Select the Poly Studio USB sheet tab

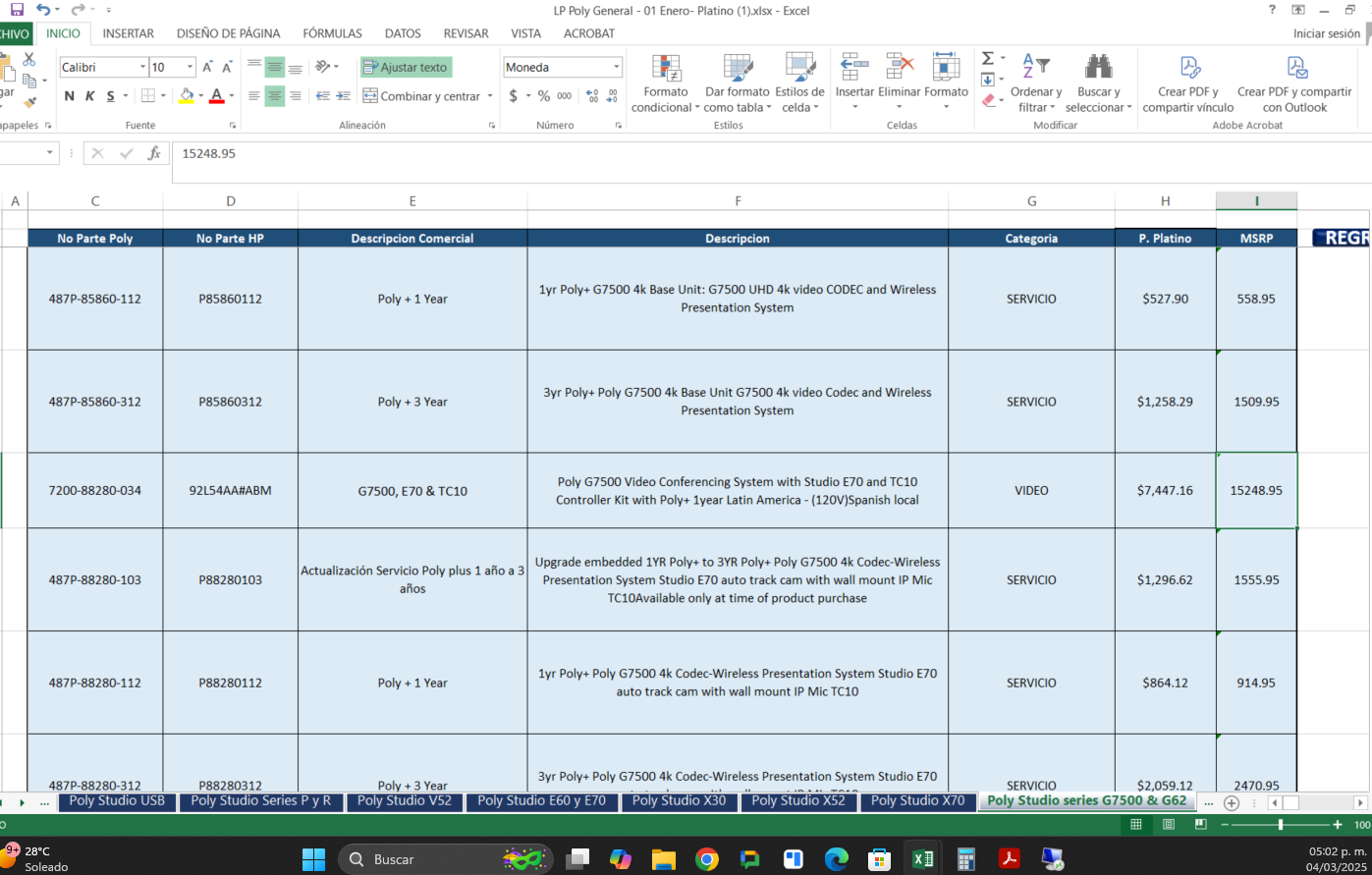(117, 800)
